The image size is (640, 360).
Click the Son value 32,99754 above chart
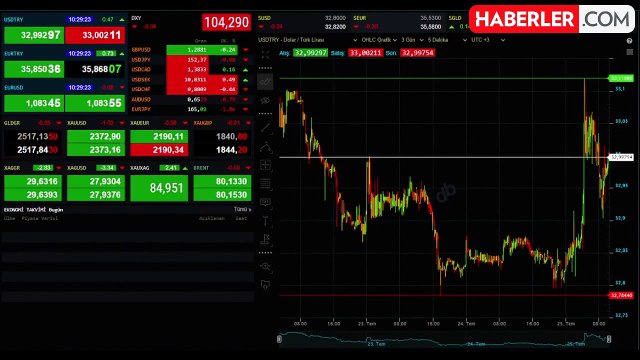point(417,53)
